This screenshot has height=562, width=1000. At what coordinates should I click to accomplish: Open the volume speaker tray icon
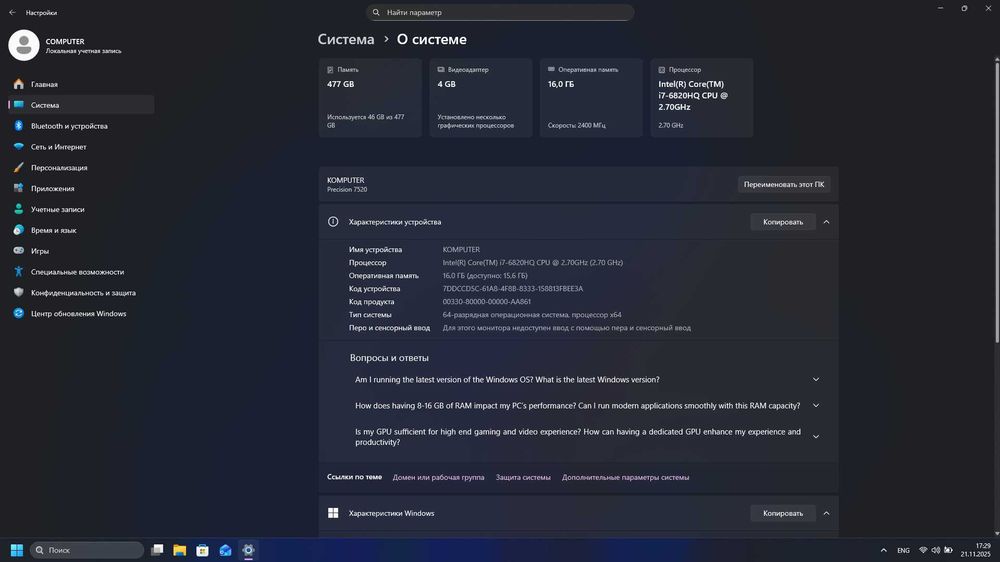coord(936,550)
